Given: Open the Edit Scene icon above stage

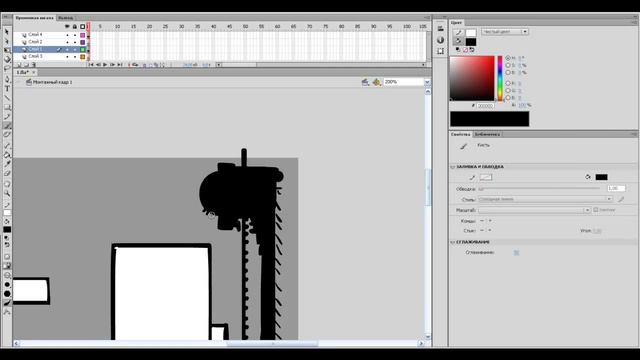Looking at the screenshot, I should point(365,82).
